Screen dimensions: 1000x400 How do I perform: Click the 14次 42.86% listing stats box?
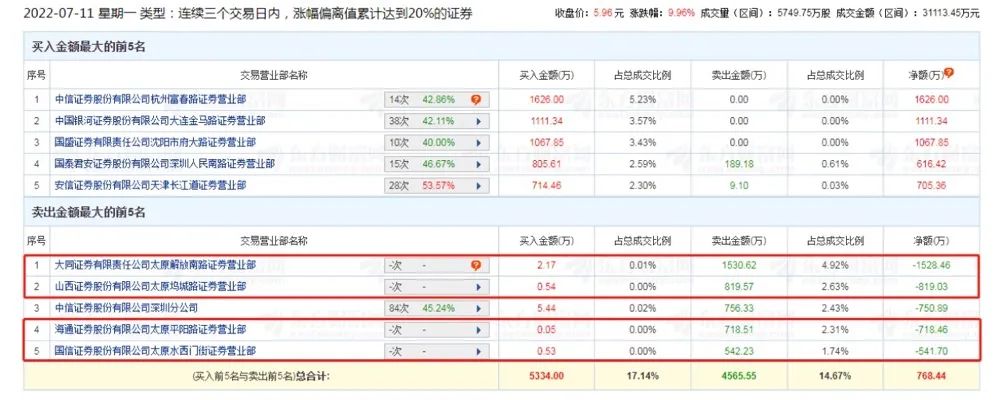(x=437, y=100)
